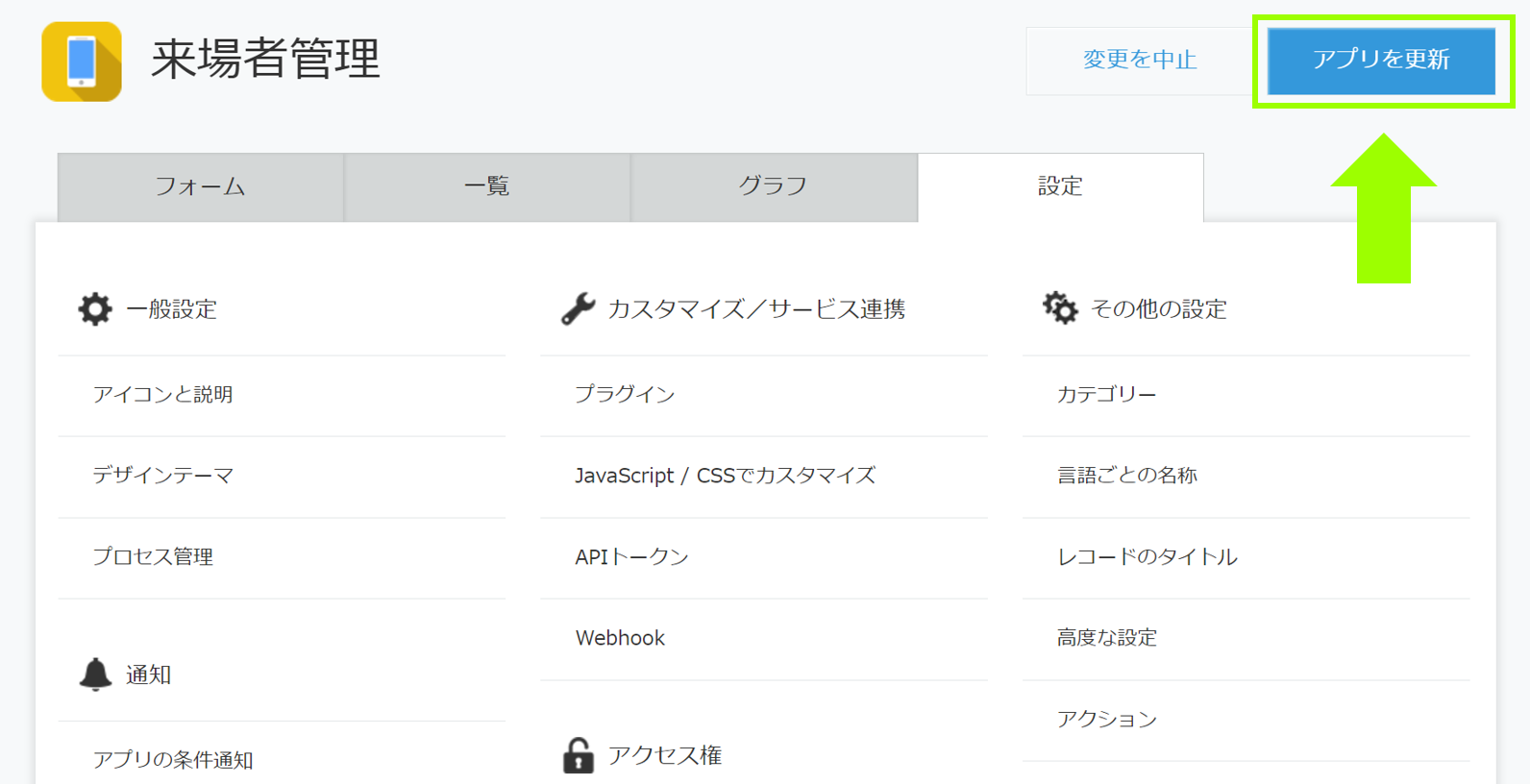1530x784 pixels.
Task: Open the 一覧 tab
Action: point(487,187)
